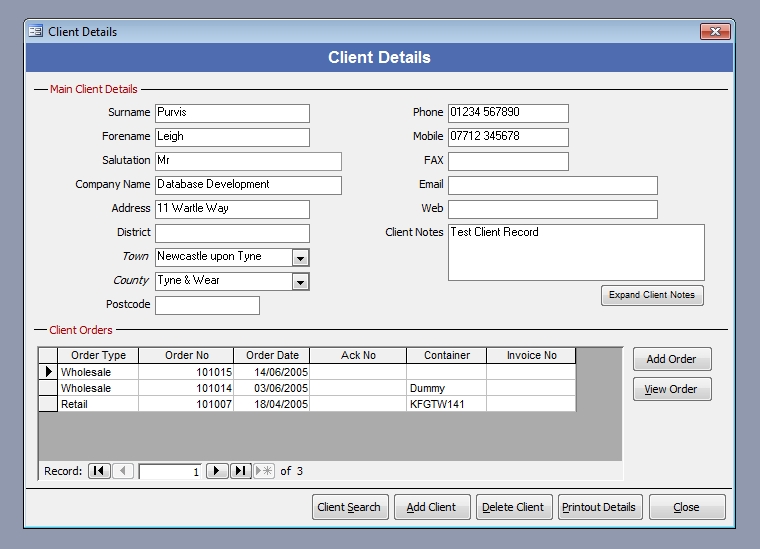Click in the Postcode text box
Screen dimensions: 760x549
(207, 305)
